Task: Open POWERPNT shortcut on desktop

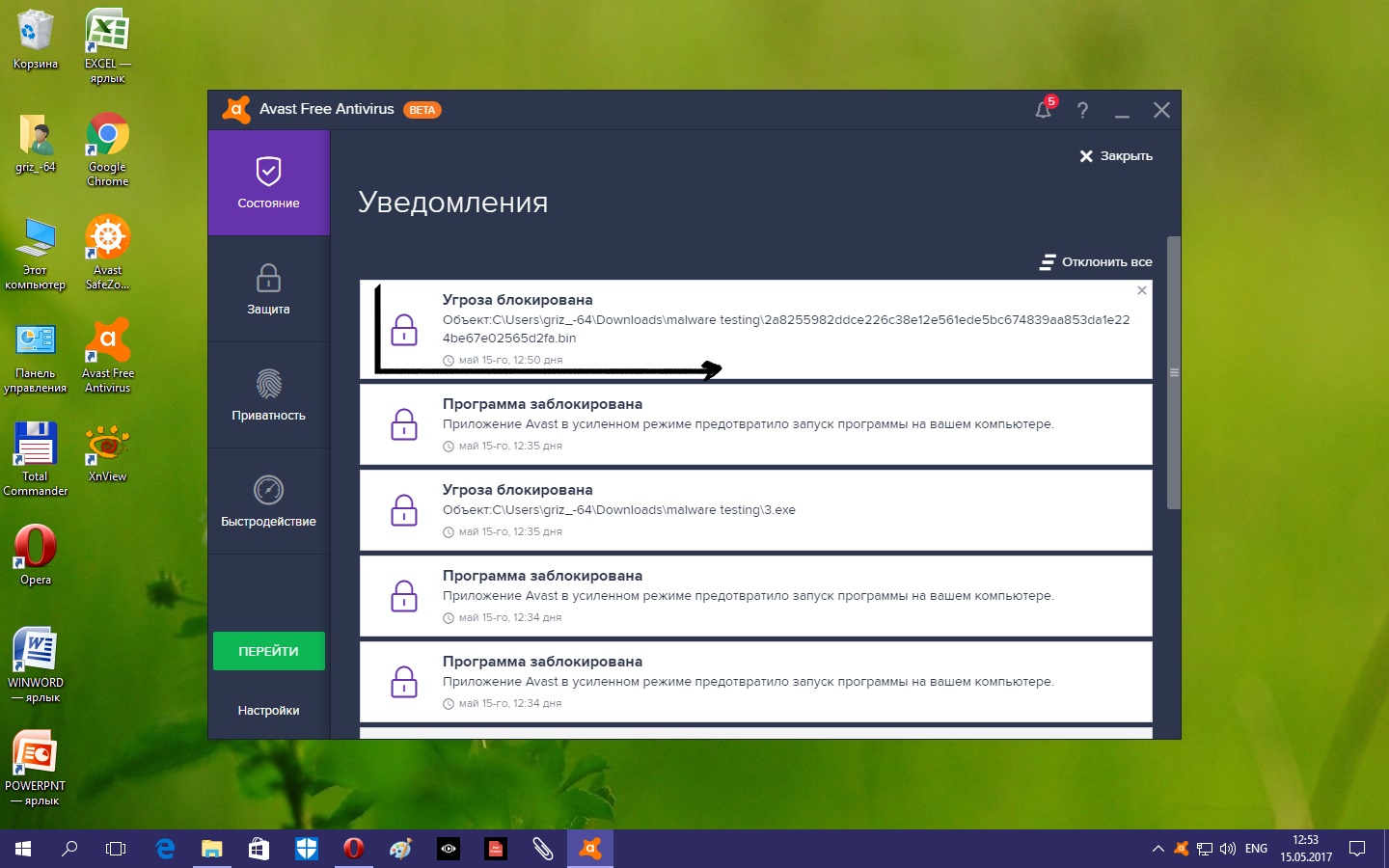Action: pos(36,769)
